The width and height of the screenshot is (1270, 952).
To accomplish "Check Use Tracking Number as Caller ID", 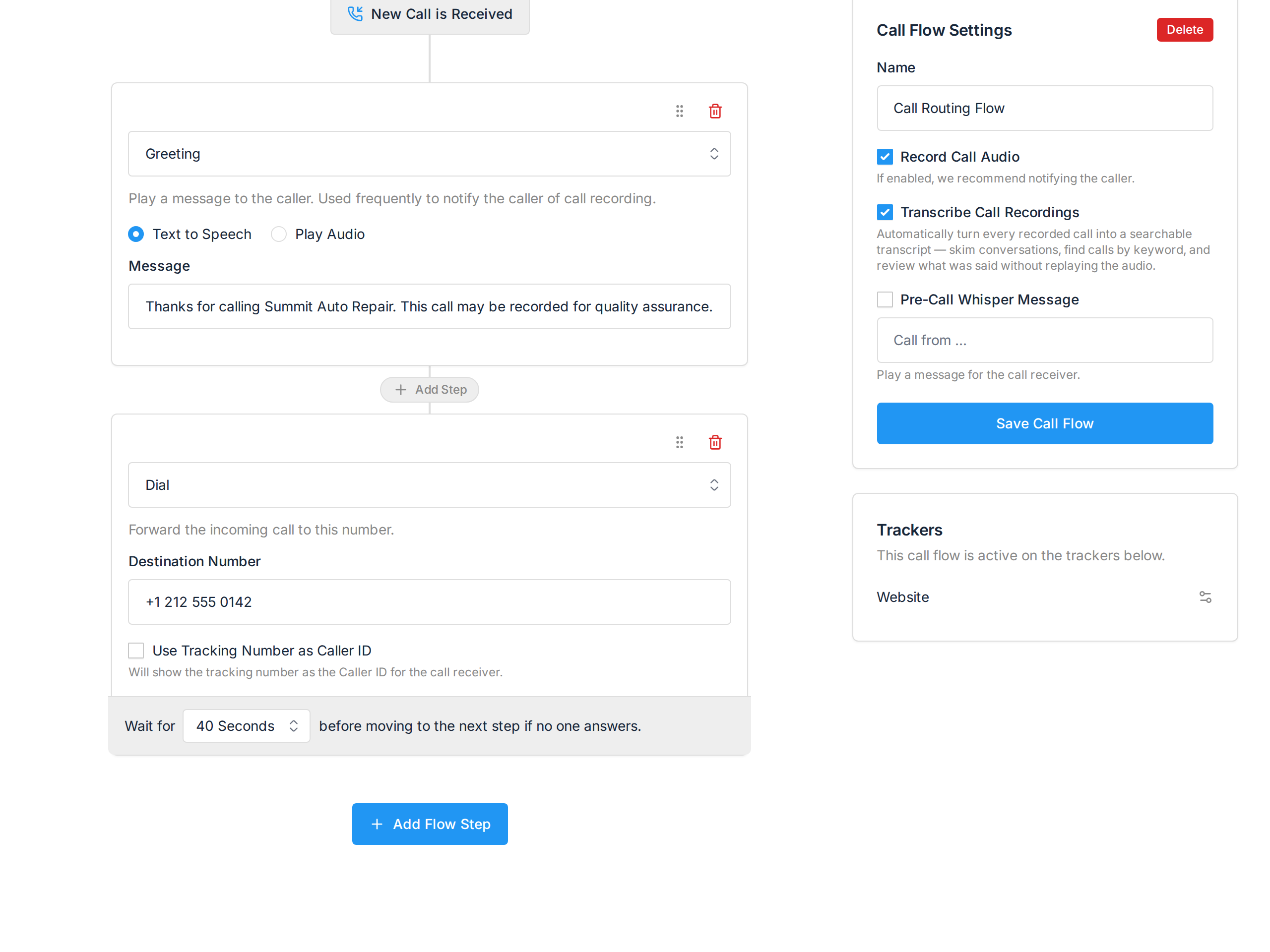I will pyautogui.click(x=136, y=650).
